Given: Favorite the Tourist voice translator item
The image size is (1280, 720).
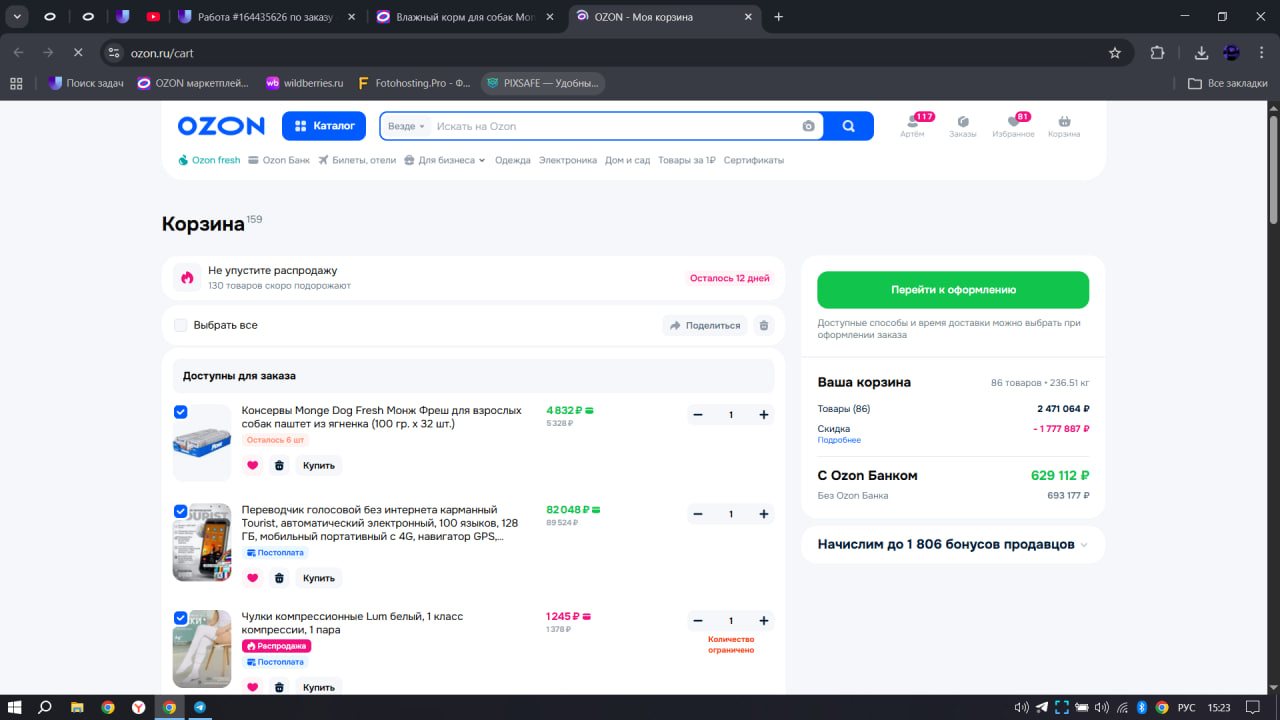Looking at the screenshot, I should pos(252,578).
